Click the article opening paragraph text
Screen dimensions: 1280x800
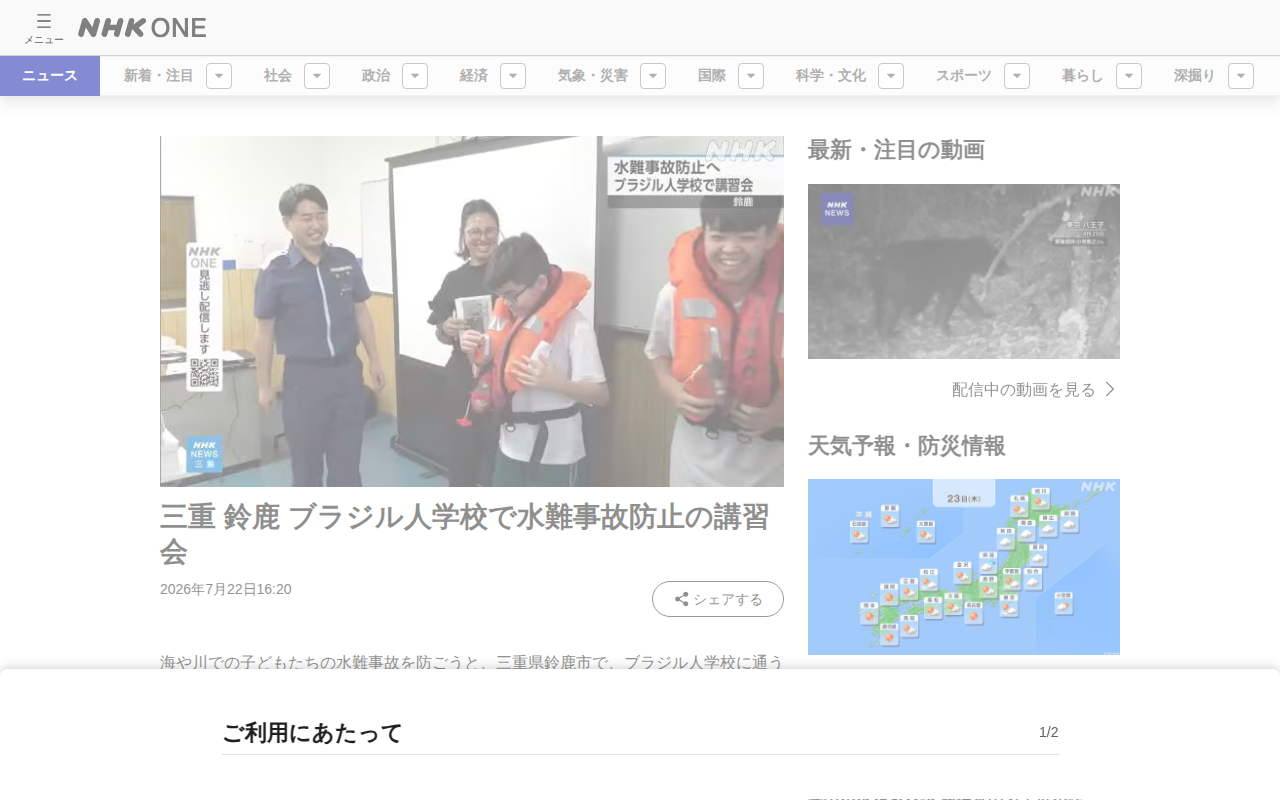click(x=472, y=662)
